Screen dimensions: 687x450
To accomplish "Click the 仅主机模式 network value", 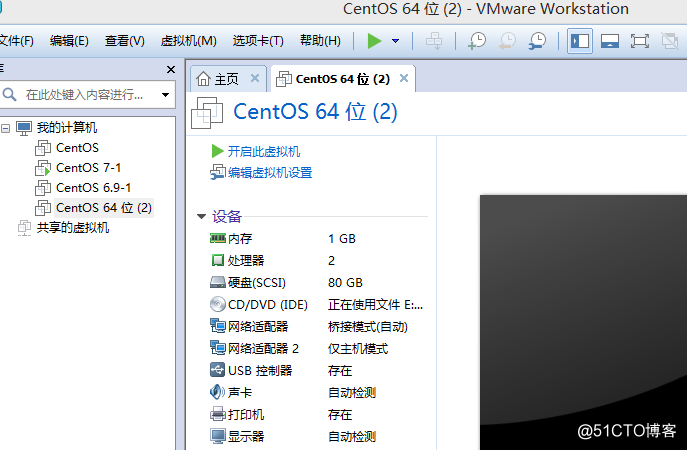I will (358, 349).
